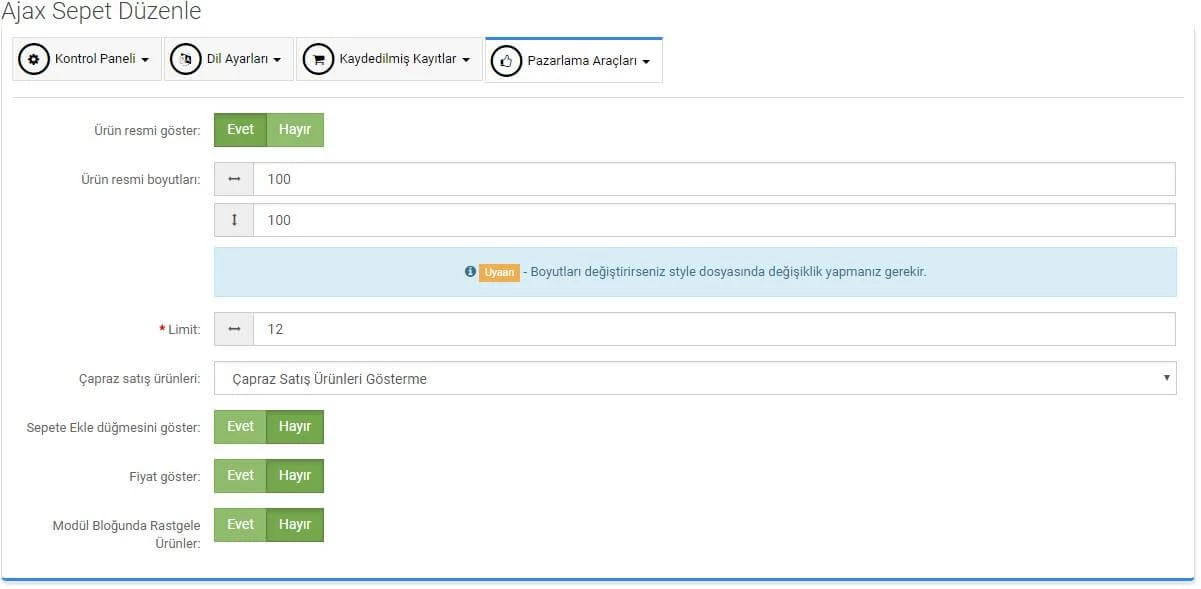Disable Sepete Ekle düğmesini göster with Hayır

click(x=295, y=426)
